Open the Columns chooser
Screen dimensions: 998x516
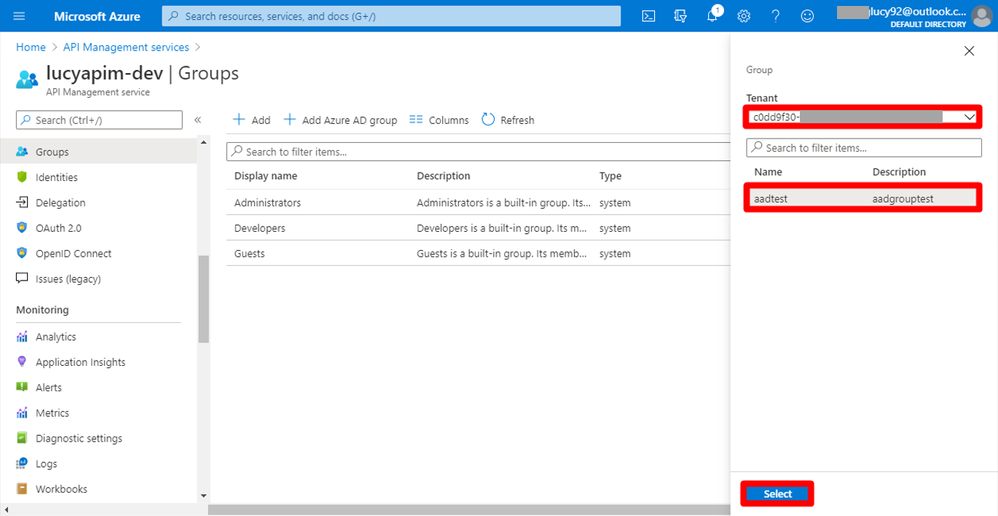439,120
